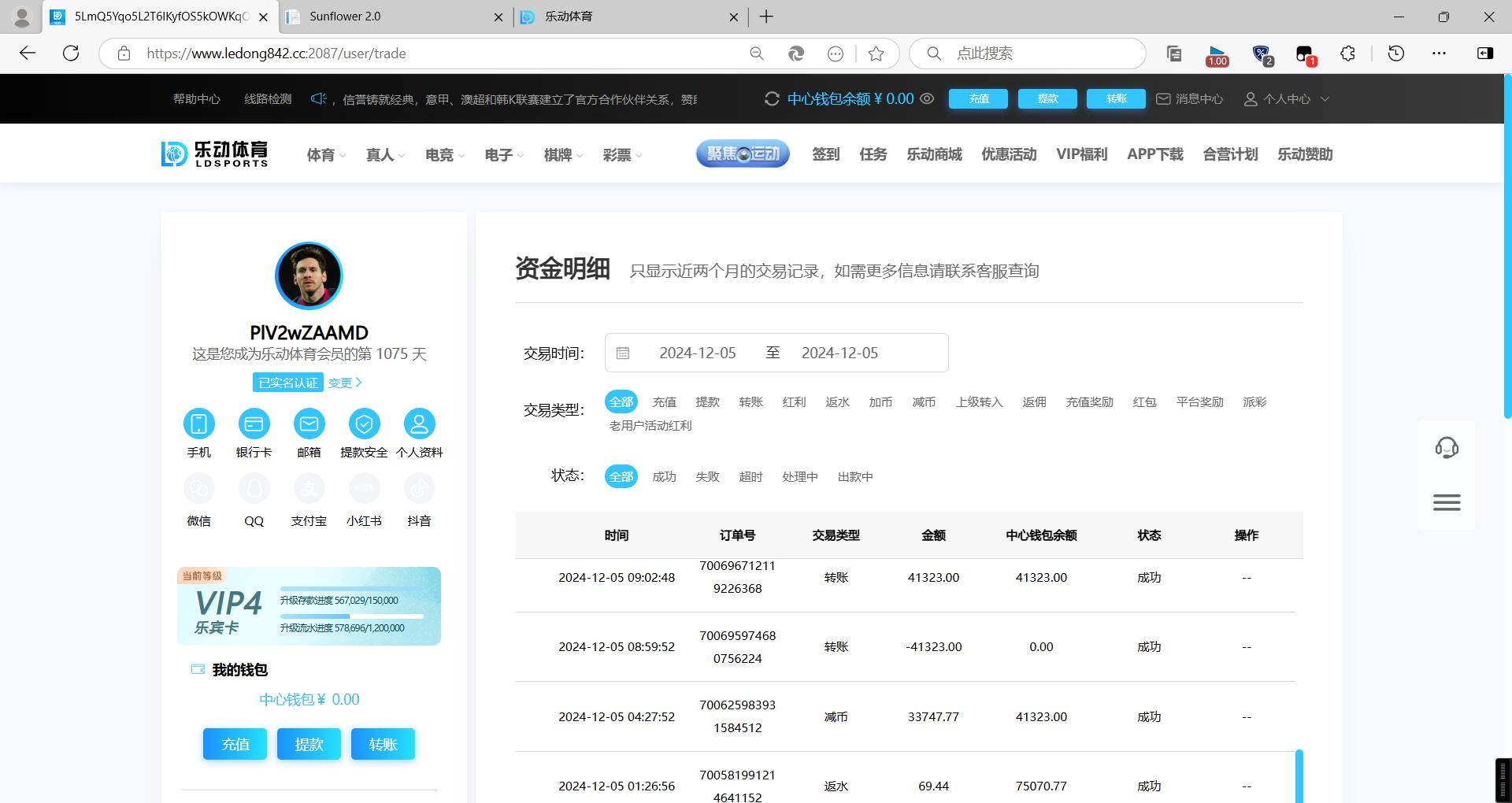Open the bank card icon (银行卡)
Image resolution: width=1512 pixels, height=803 pixels.
click(254, 424)
